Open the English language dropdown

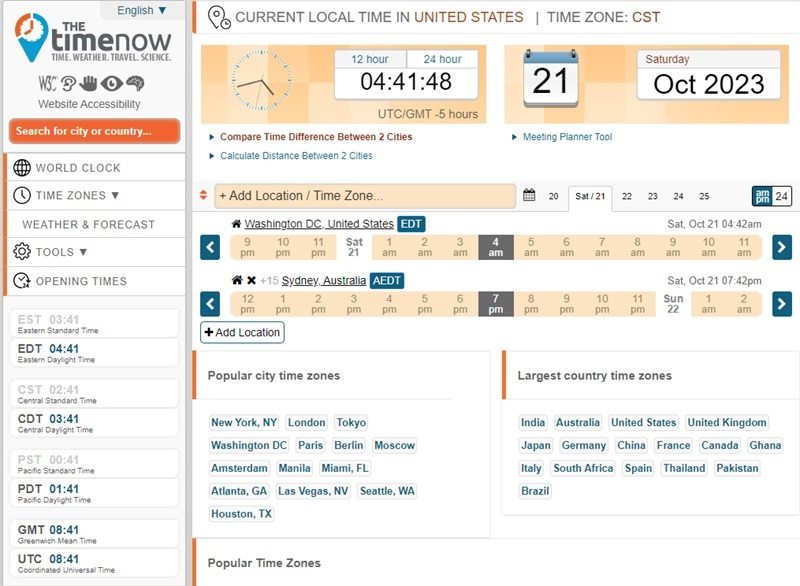point(138,9)
